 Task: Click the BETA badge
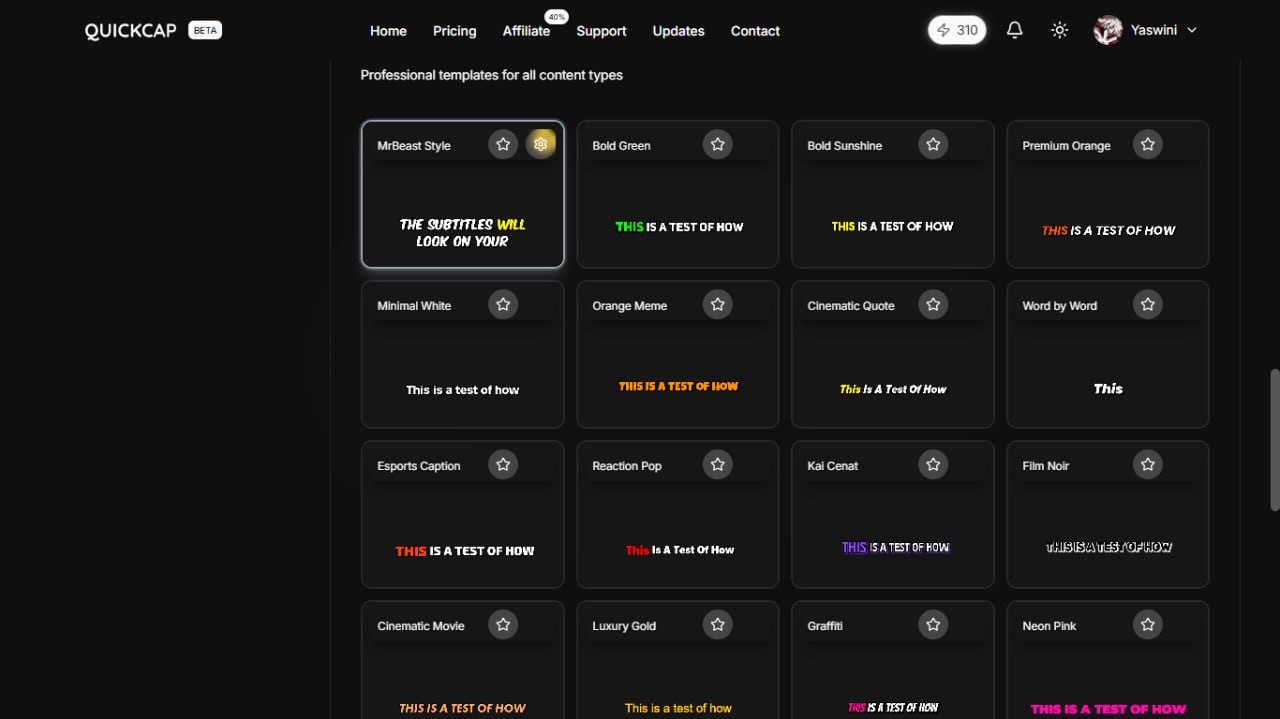(205, 31)
